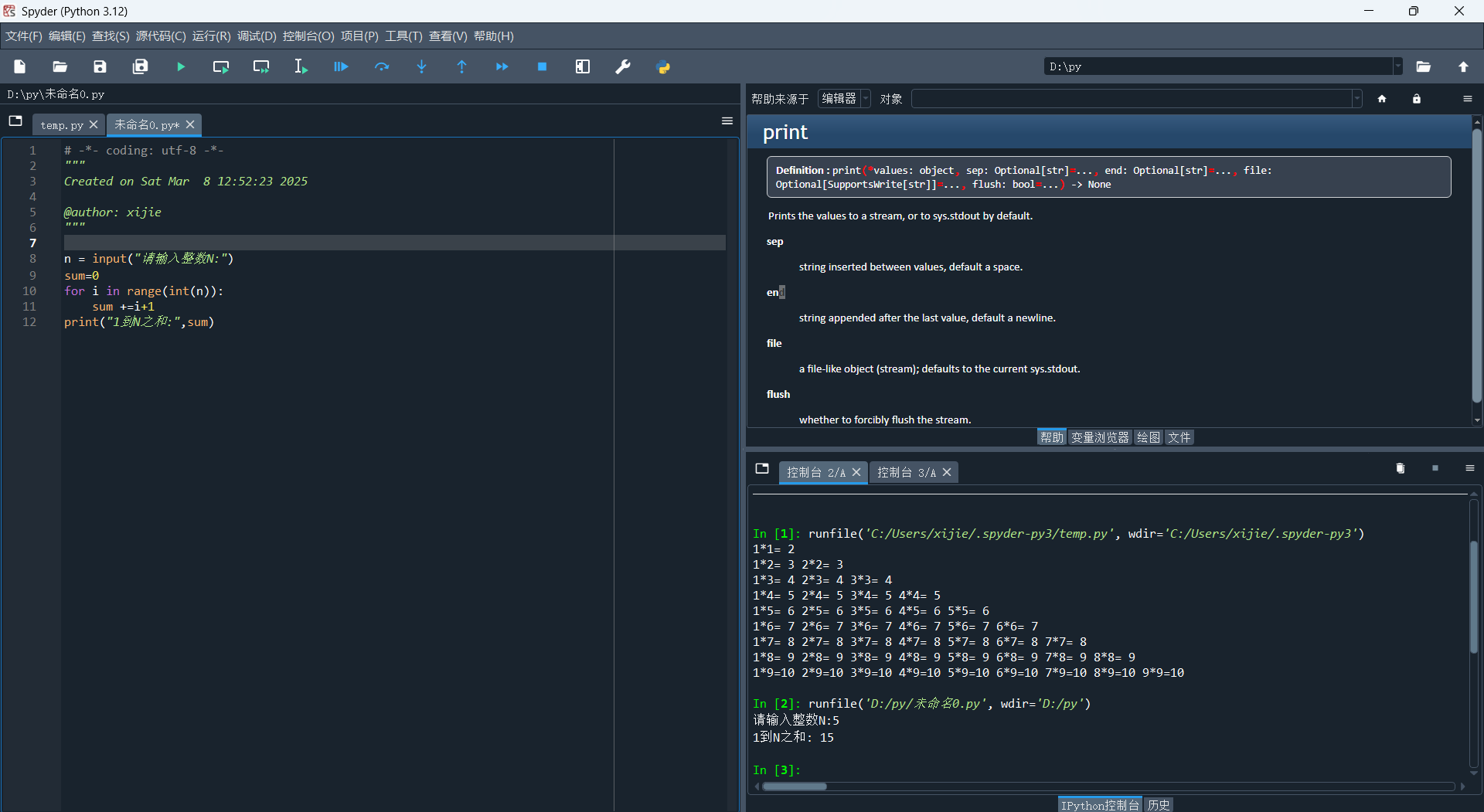Click the Run file green play icon
This screenshot has width=1484, height=812.
[x=181, y=67]
